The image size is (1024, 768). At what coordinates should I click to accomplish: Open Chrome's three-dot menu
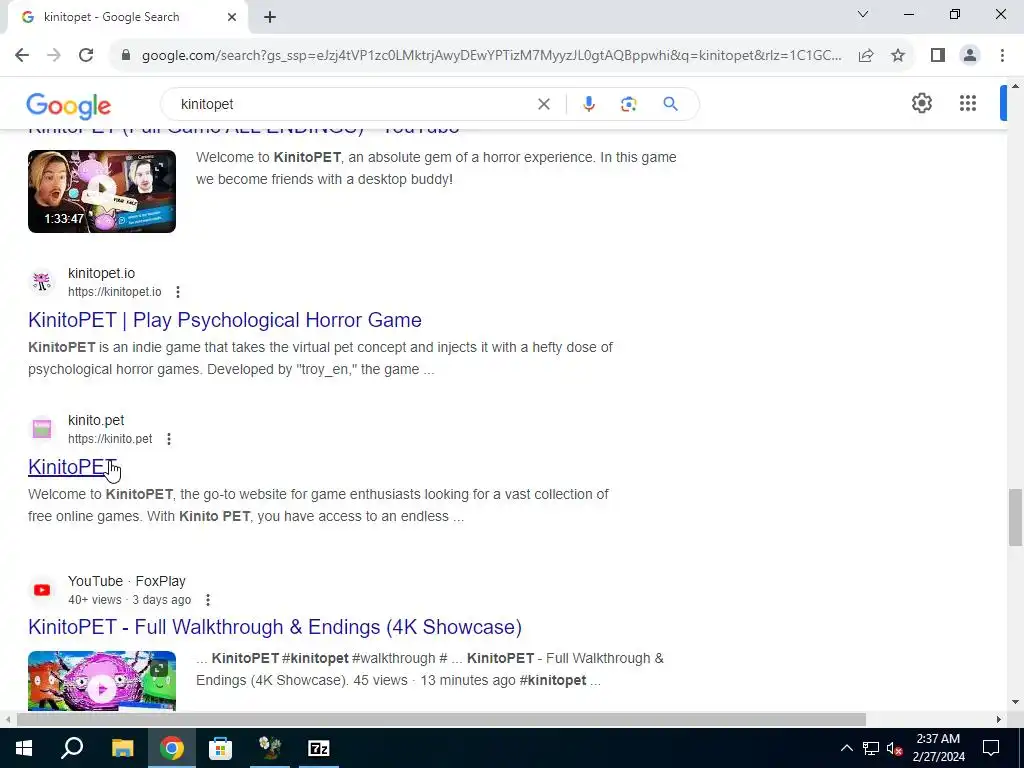[1002, 56]
